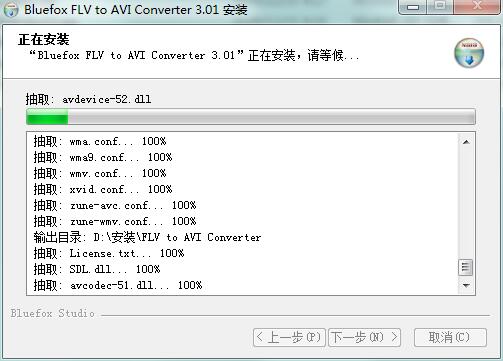
Task: Select the log line "avcodec-51.dll... 100%"
Action: tap(118, 285)
